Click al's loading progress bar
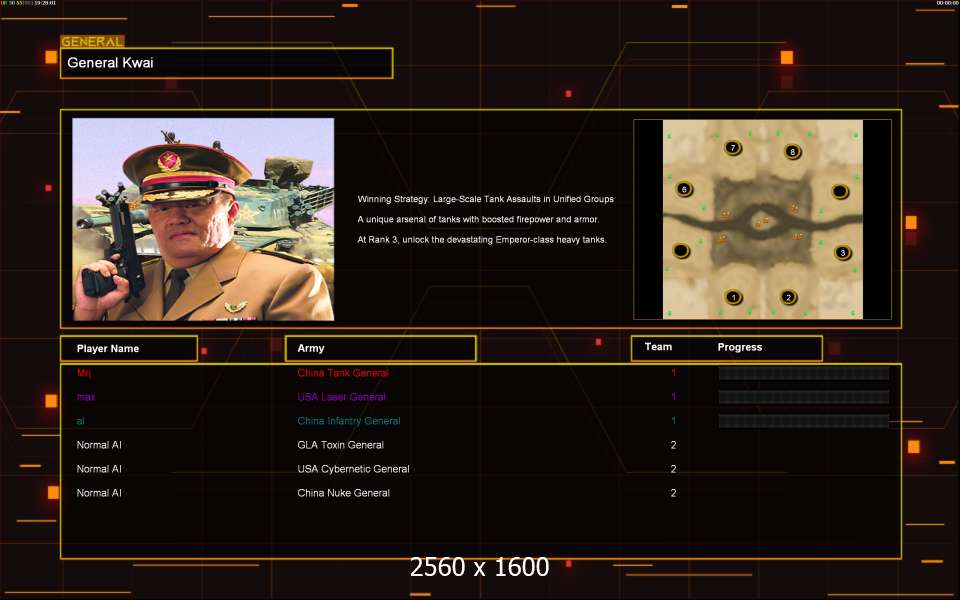 804,421
